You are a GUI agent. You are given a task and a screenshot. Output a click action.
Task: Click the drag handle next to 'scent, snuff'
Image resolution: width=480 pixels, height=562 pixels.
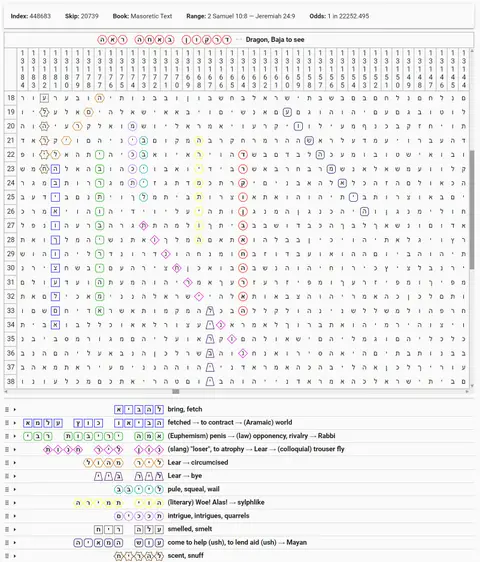click(7, 556)
